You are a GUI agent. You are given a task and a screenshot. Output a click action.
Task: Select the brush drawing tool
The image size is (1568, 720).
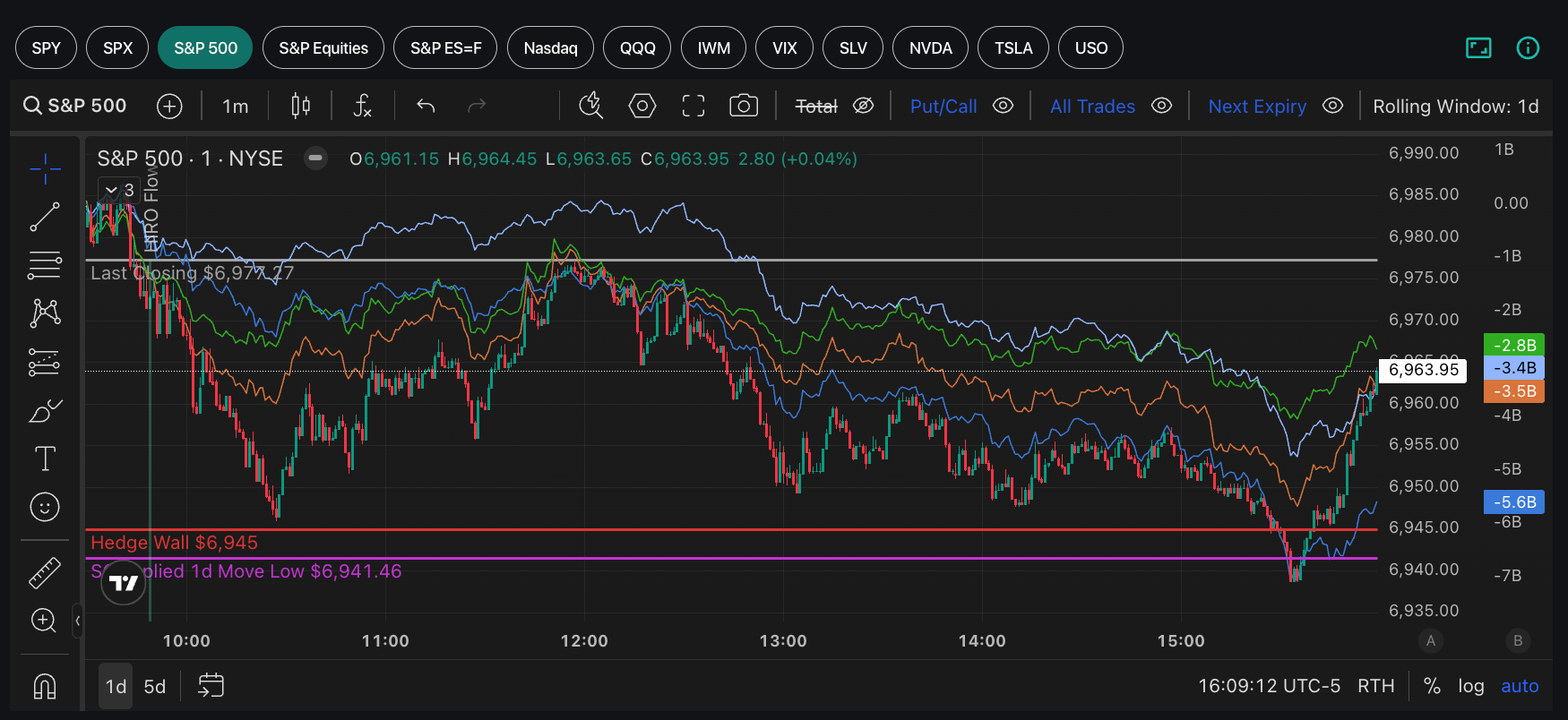(45, 410)
